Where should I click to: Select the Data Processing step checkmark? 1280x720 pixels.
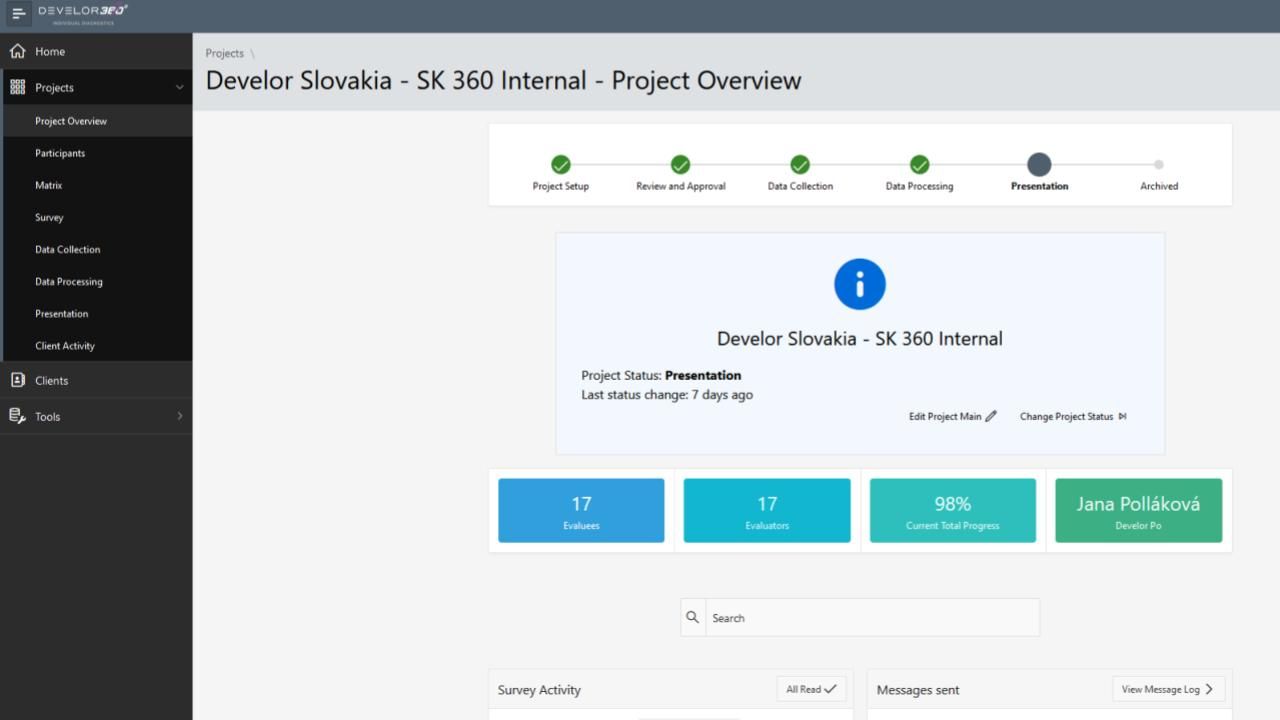click(x=919, y=165)
